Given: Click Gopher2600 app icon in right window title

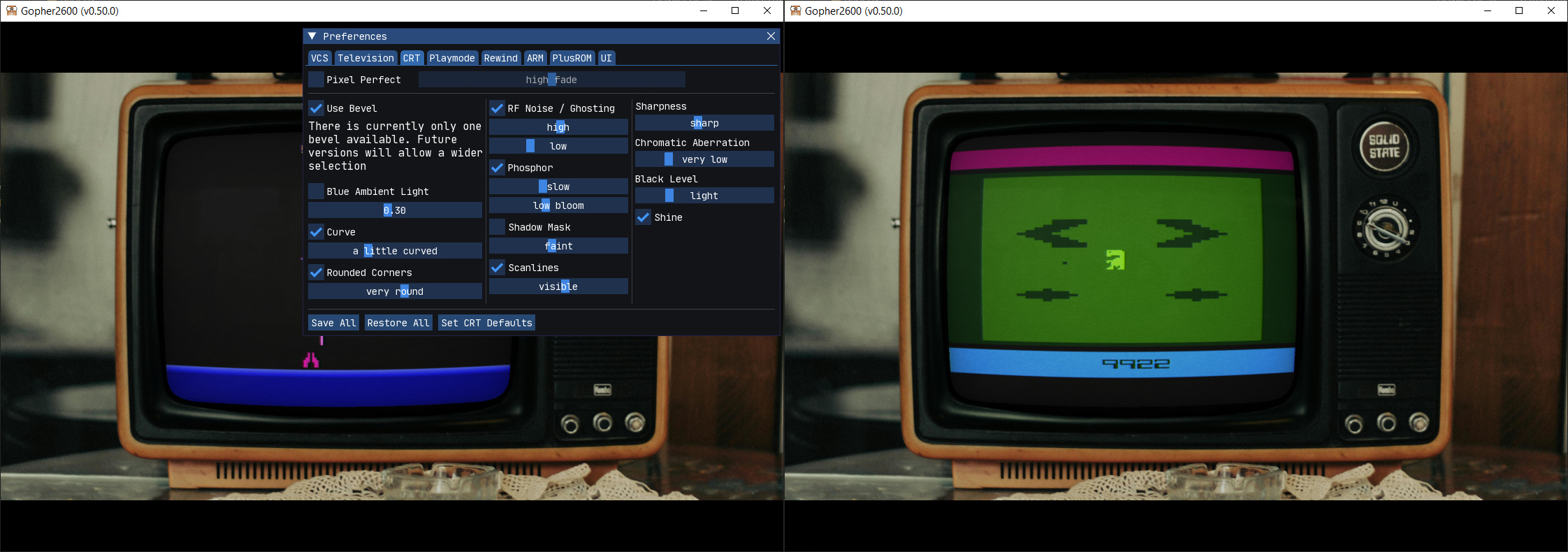Looking at the screenshot, I should (x=796, y=10).
